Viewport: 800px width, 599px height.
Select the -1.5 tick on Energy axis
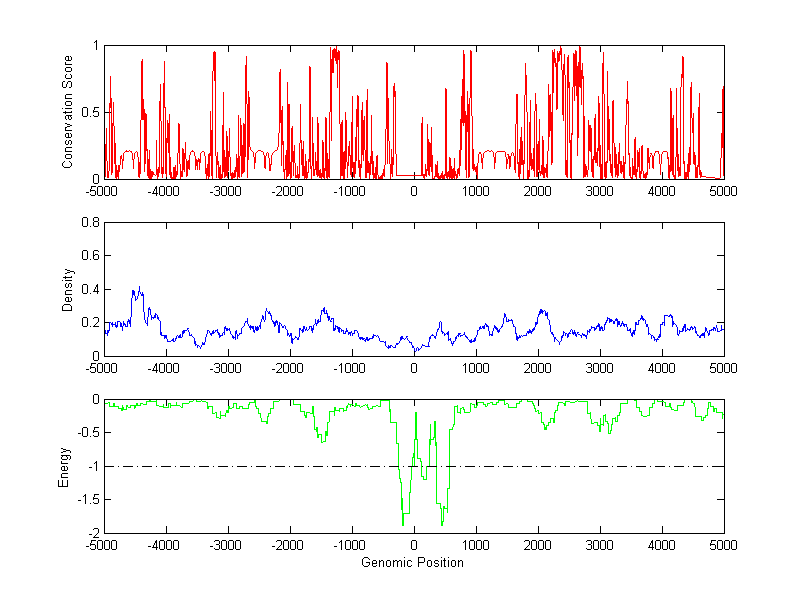click(86, 499)
